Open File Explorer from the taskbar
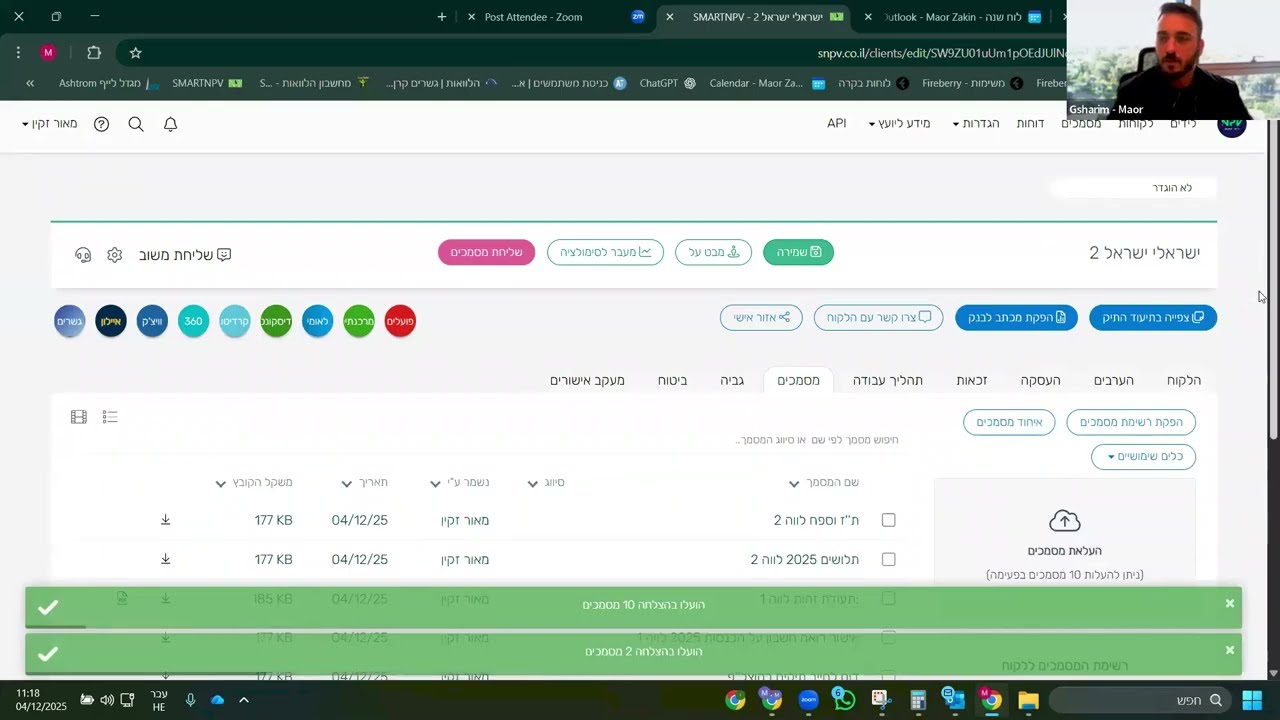The image size is (1280, 720). (1028, 700)
